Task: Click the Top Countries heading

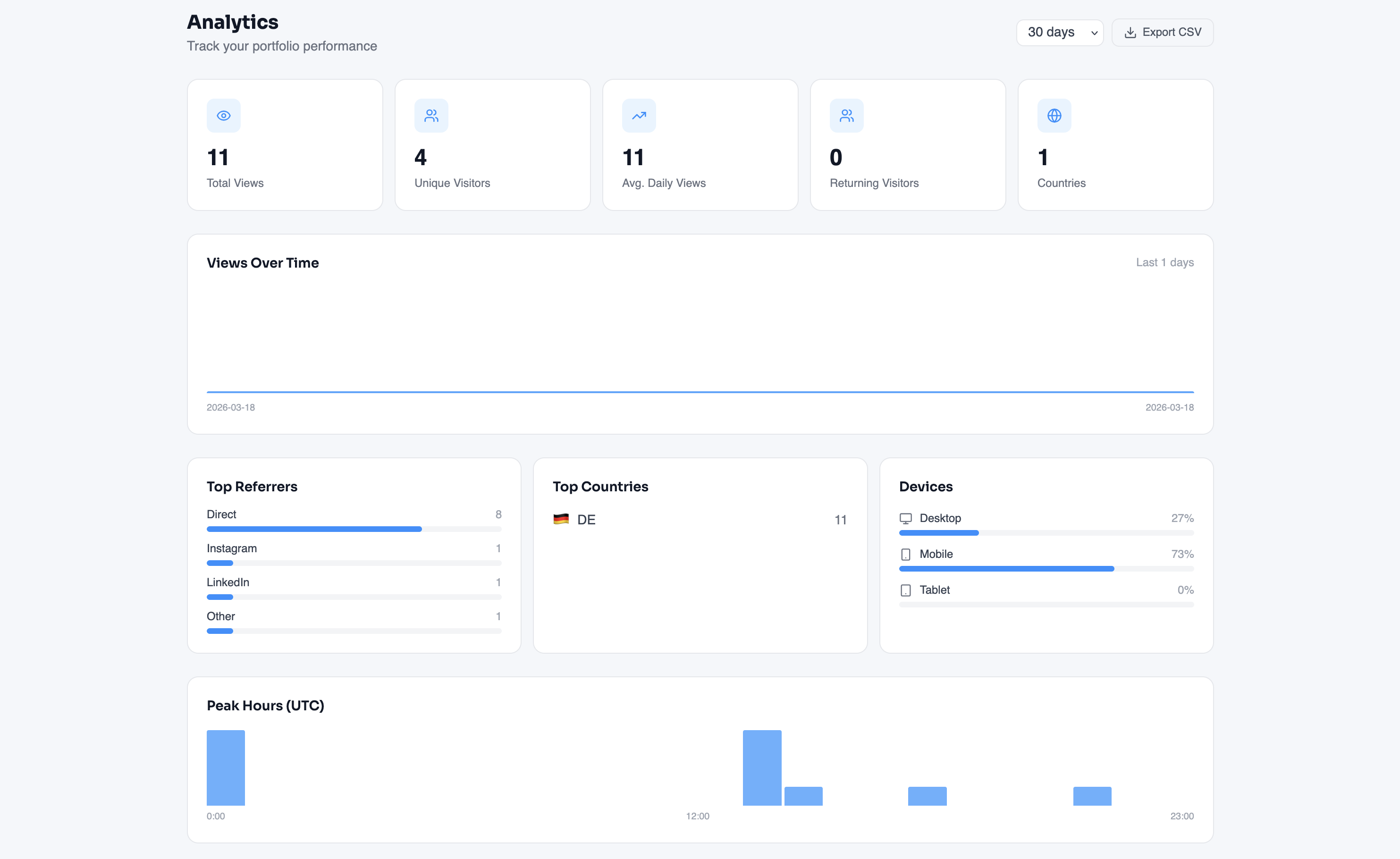Action: (600, 486)
